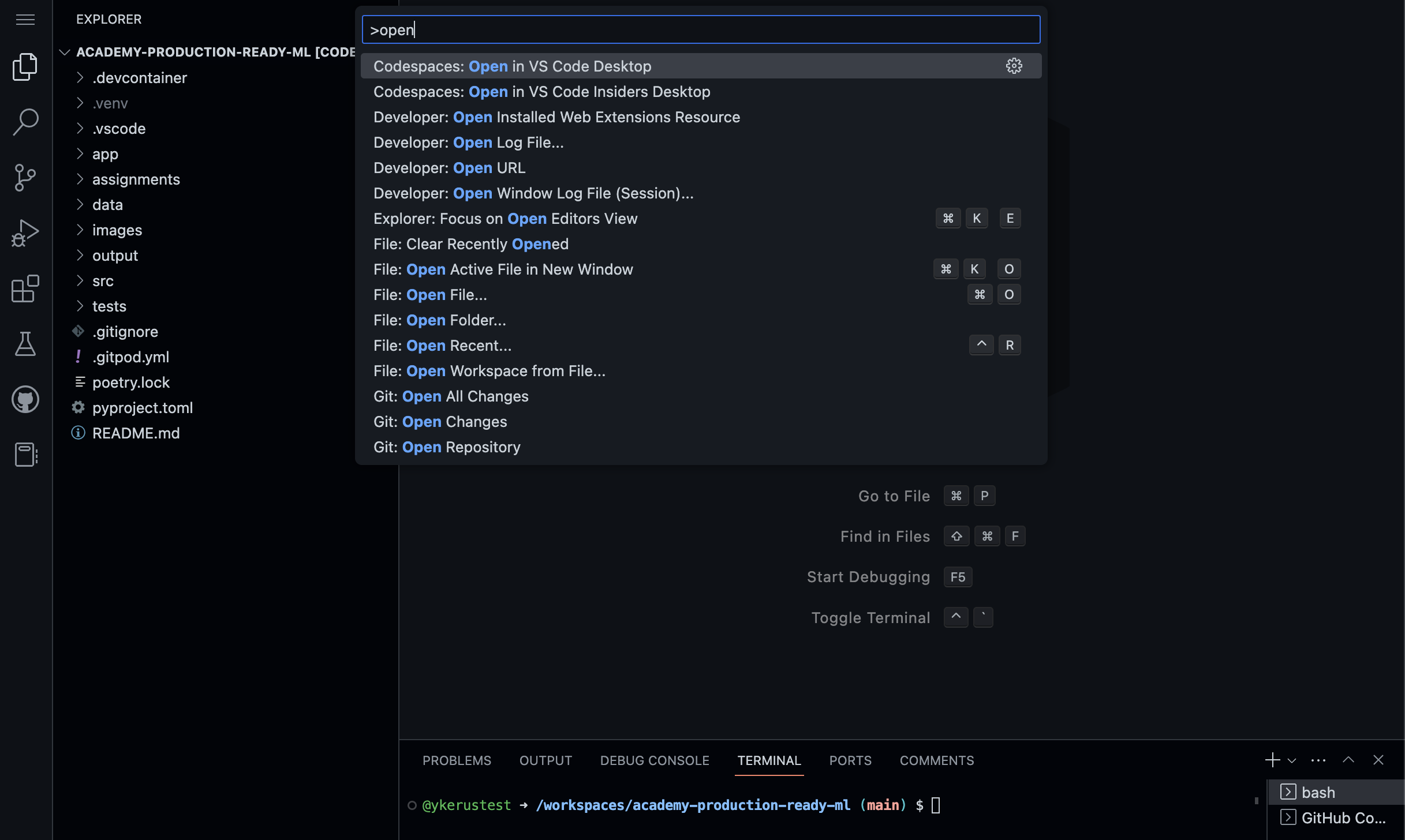The width and height of the screenshot is (1405, 840).
Task: Open Run and Debug view
Action: pyautogui.click(x=25, y=233)
